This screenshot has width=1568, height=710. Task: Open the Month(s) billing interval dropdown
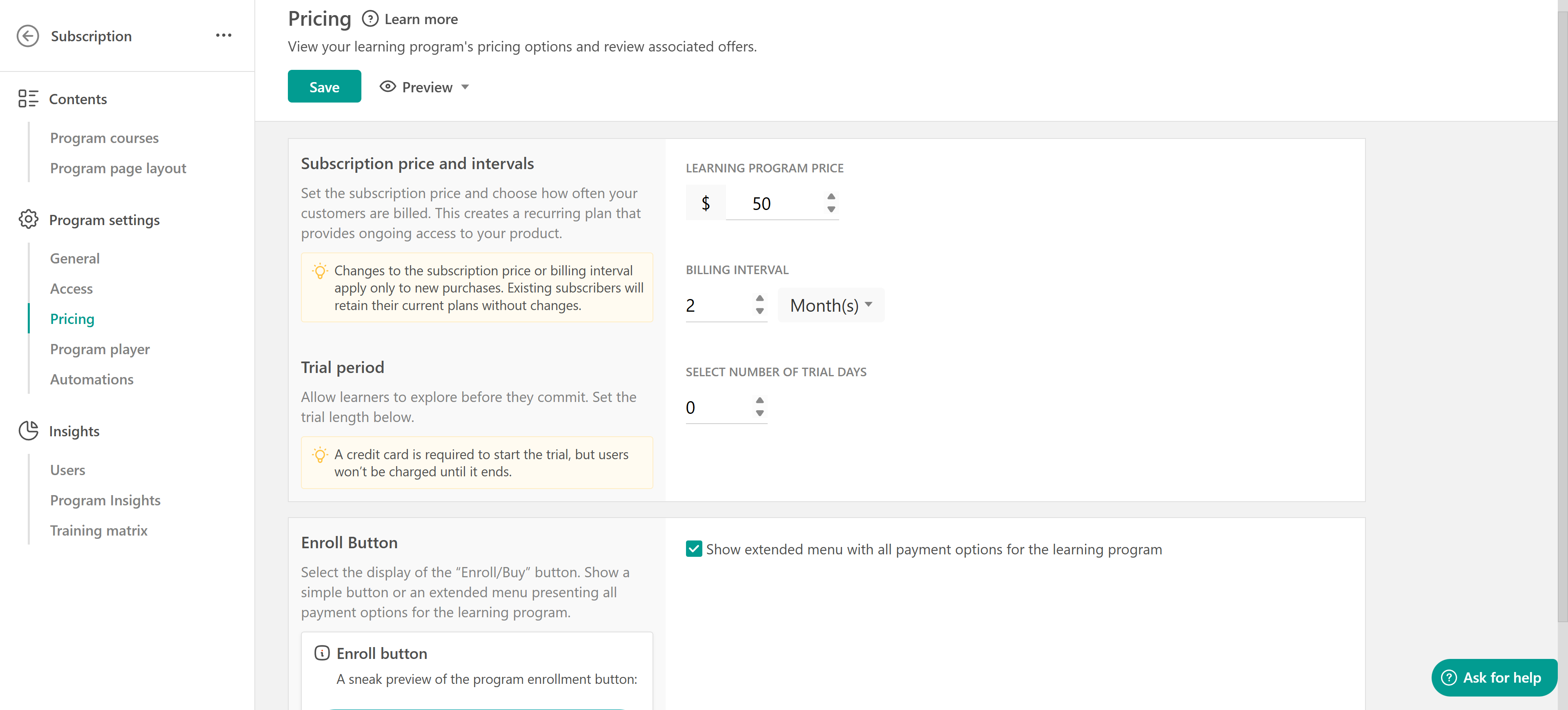(830, 305)
